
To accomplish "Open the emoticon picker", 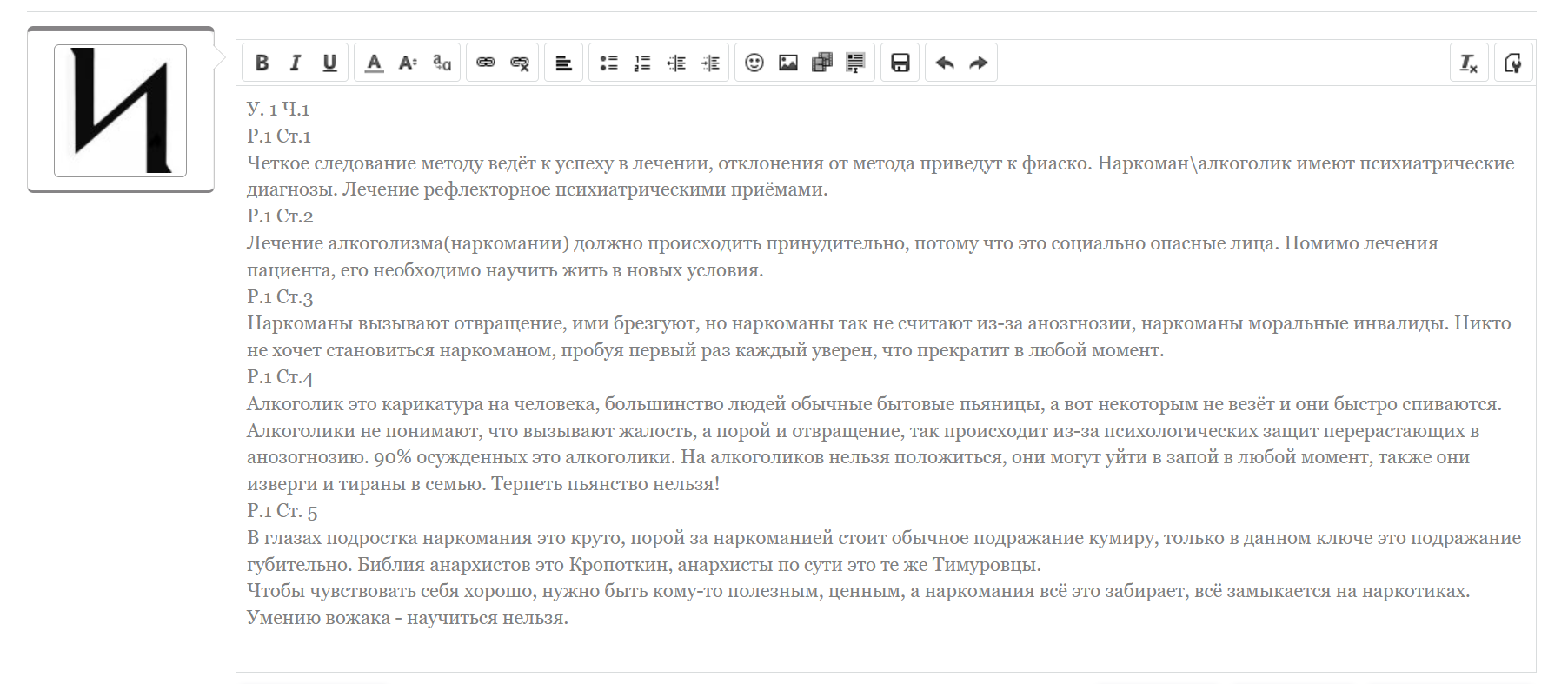I will 754,63.
